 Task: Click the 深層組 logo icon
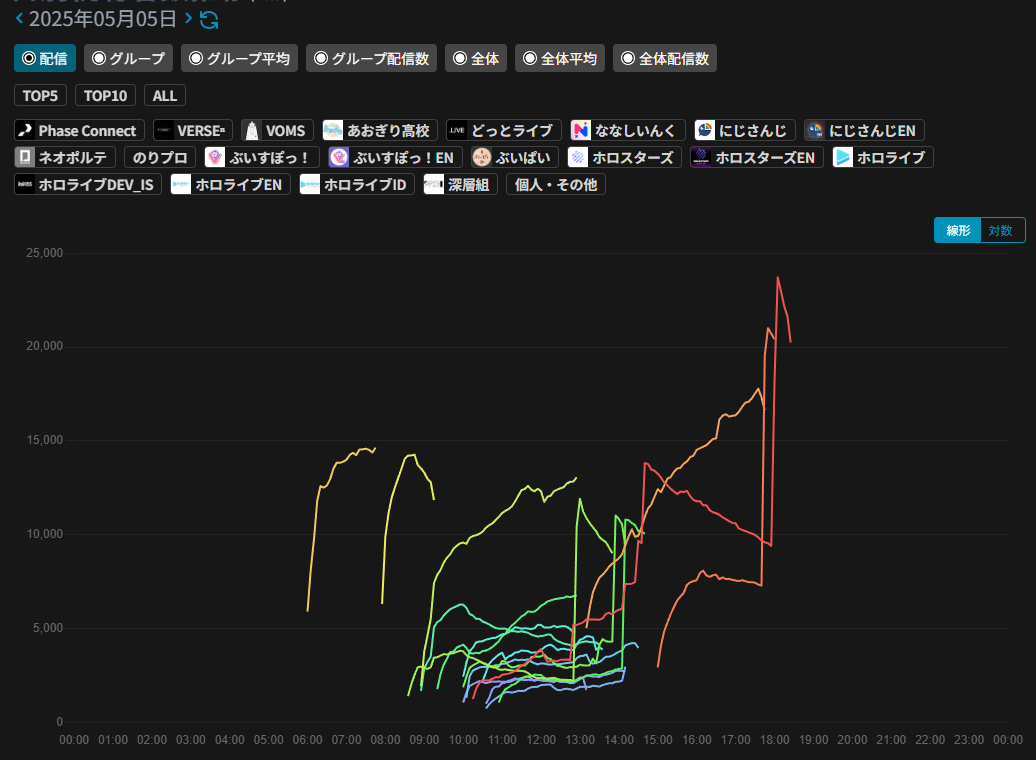(x=434, y=184)
